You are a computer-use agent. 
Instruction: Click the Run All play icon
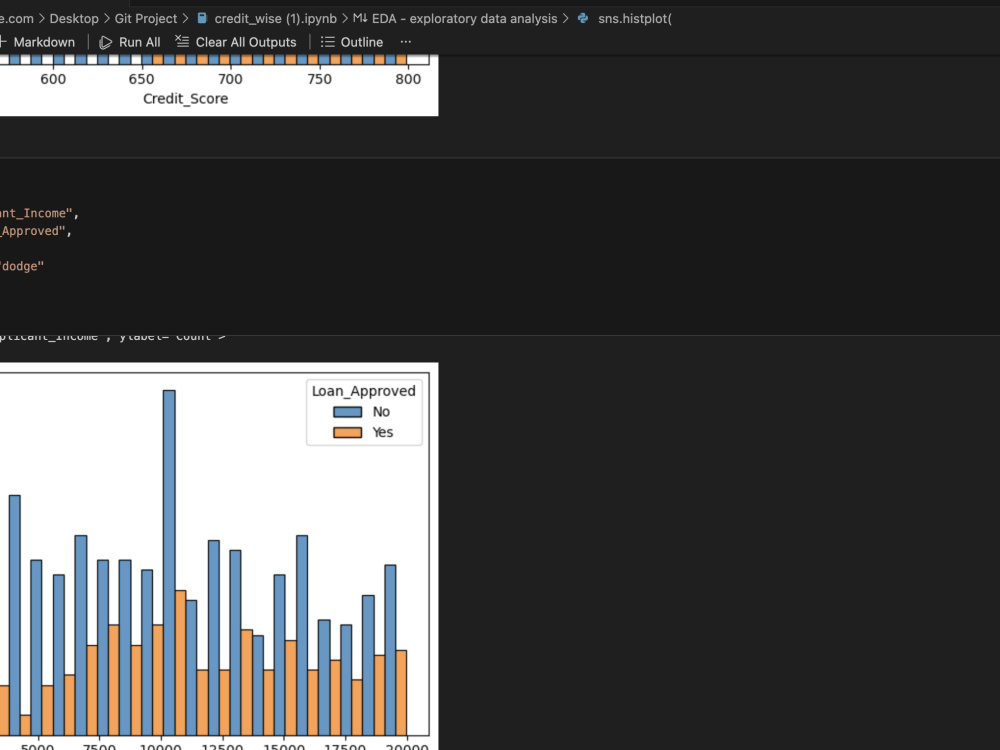(105, 42)
